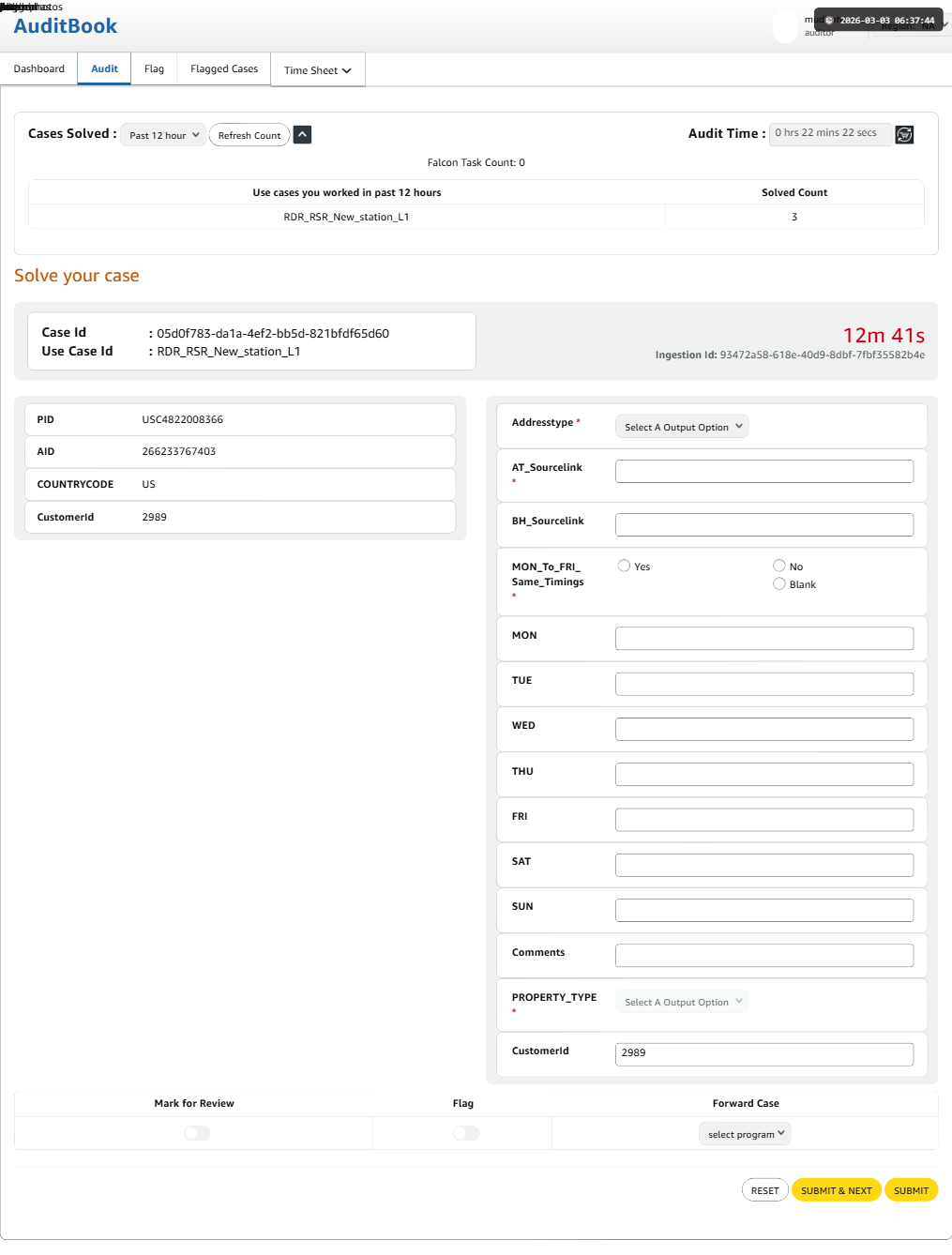Open the Past 12 hour dropdown
952x1255 pixels.
[163, 135]
